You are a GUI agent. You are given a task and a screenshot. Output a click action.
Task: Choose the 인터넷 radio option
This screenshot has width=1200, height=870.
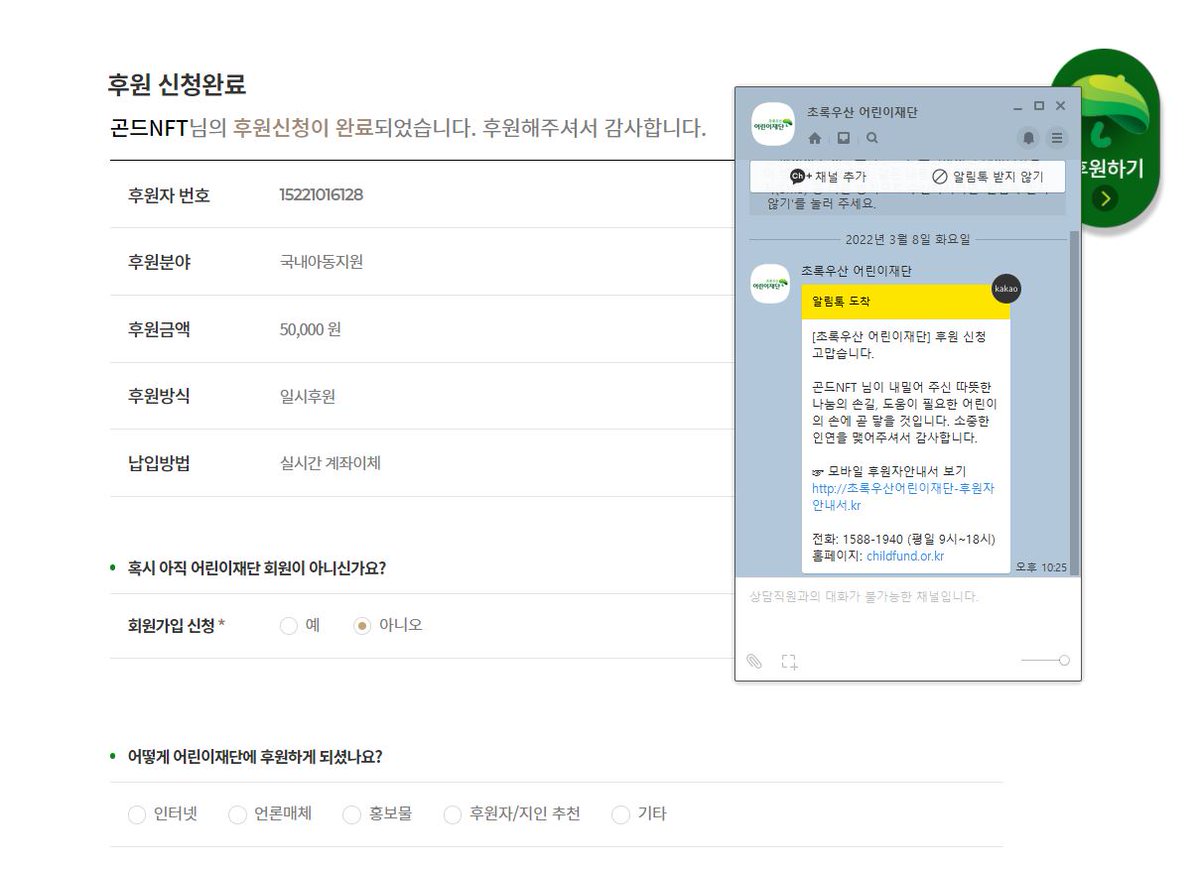coord(137,815)
